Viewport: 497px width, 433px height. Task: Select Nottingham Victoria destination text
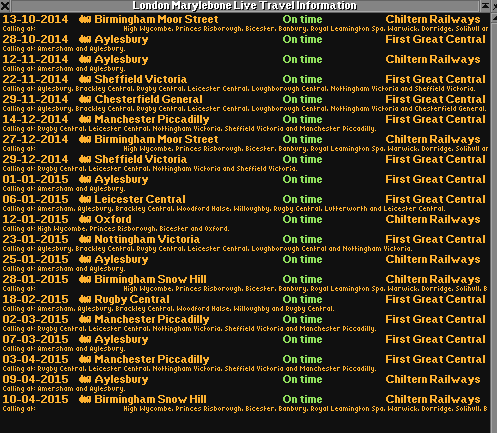click(147, 239)
